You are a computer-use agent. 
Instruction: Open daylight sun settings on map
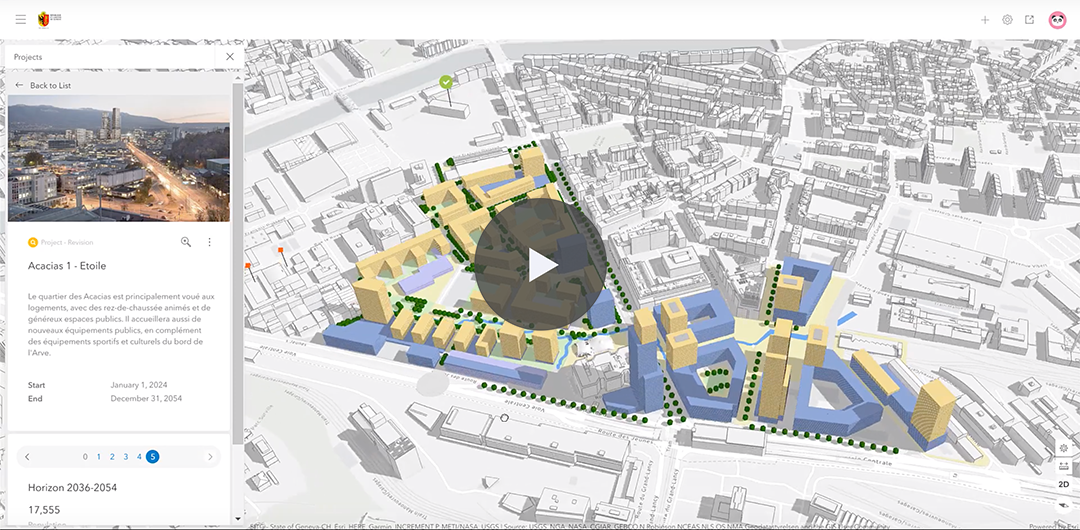pos(1064,448)
